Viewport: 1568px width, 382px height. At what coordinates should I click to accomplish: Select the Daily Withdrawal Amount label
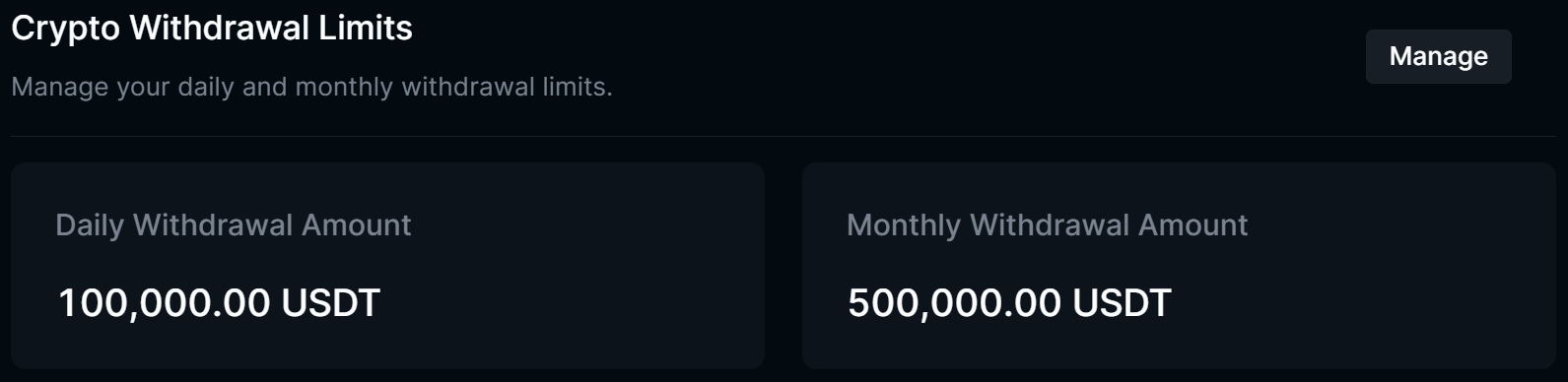pyautogui.click(x=234, y=225)
